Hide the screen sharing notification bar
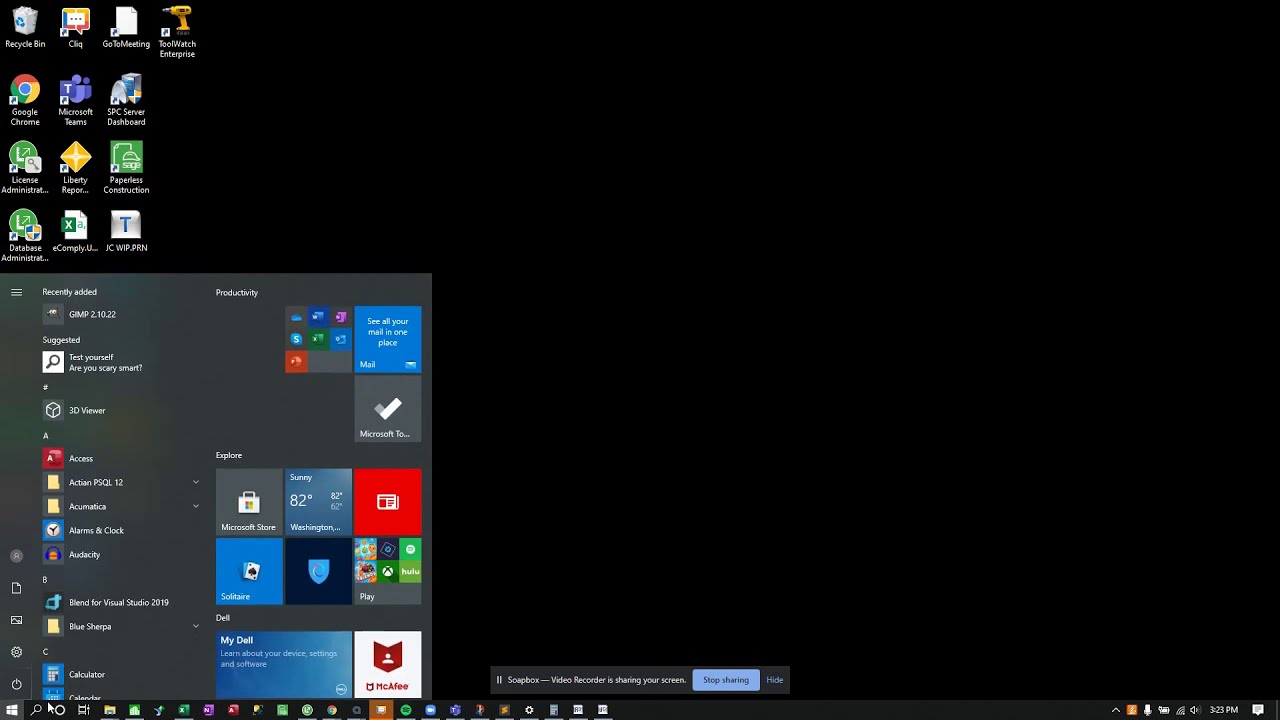Screen dimensions: 1280x720 pos(775,680)
